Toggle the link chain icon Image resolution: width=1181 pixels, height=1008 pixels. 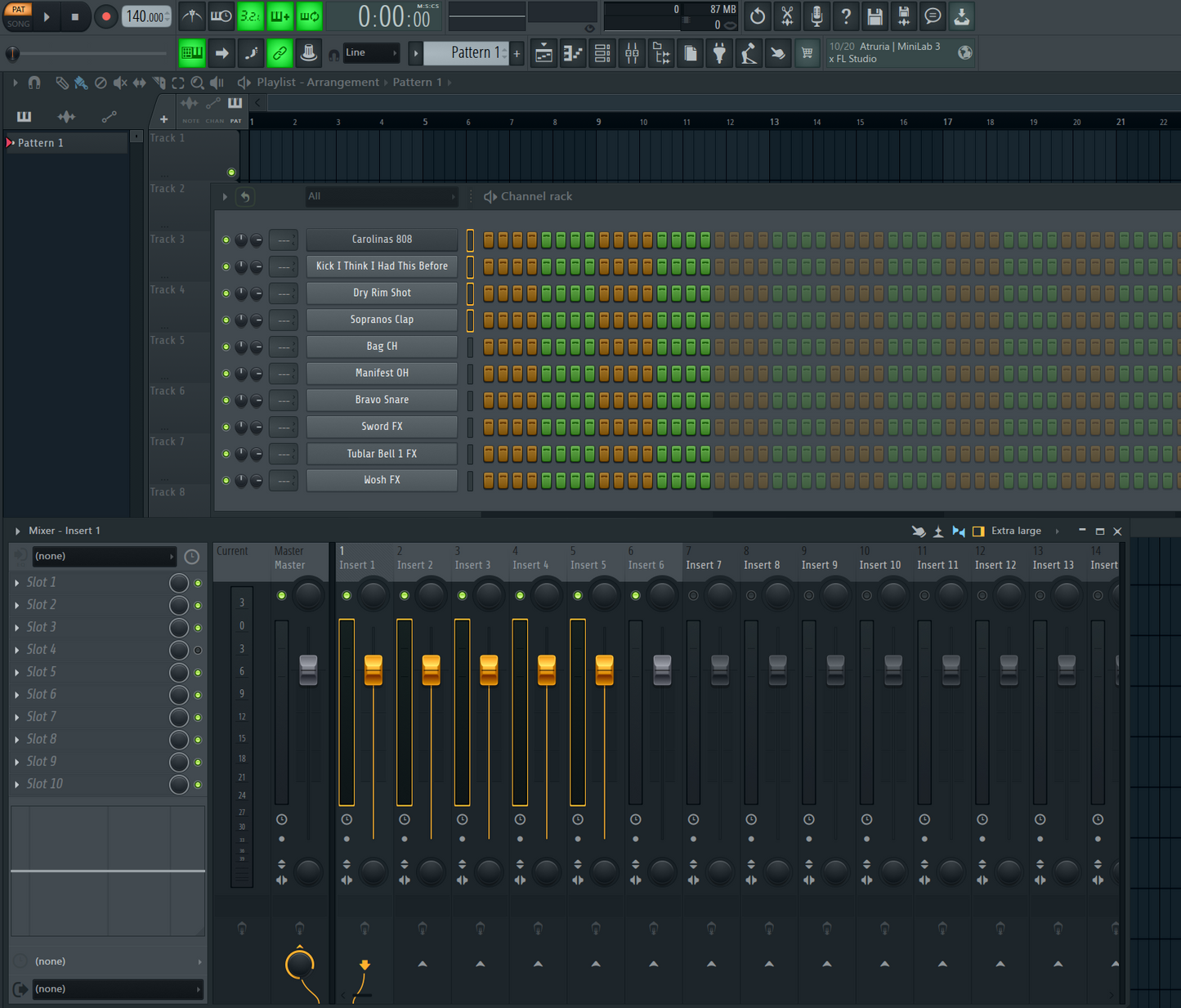(280, 54)
